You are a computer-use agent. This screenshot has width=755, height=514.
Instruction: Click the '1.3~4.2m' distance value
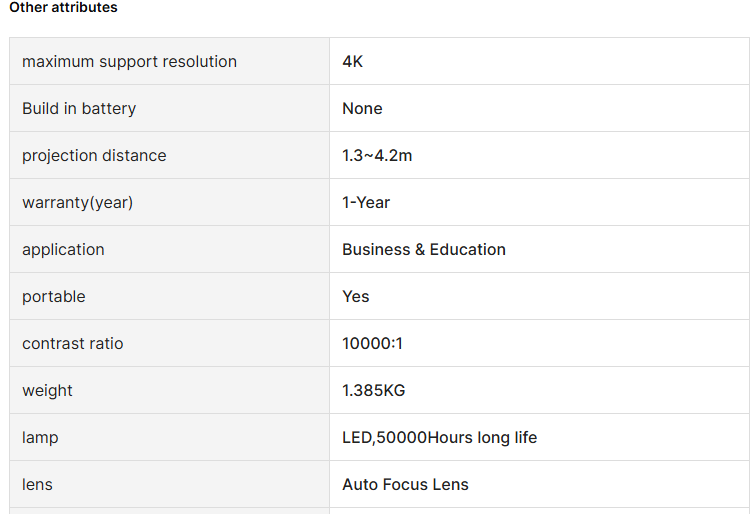[x=377, y=156]
